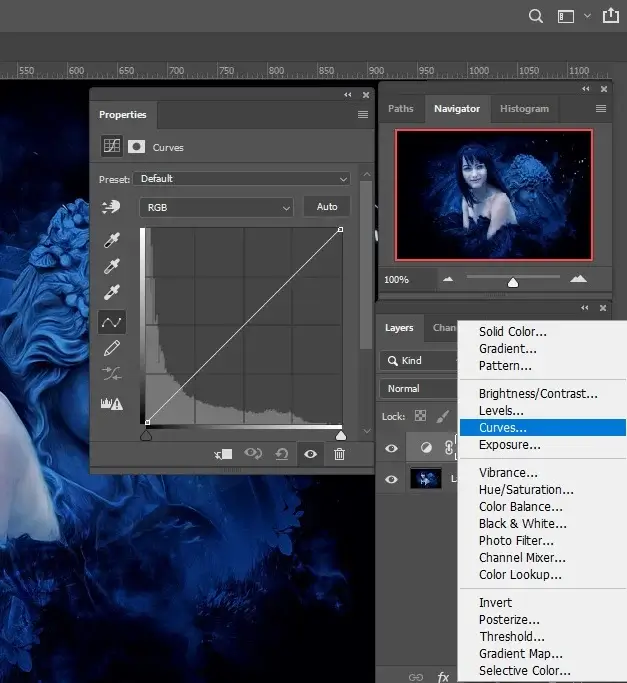The image size is (627, 683).
Task: Open the workspace dropdown chevron in top bar
Action: [x=587, y=16]
